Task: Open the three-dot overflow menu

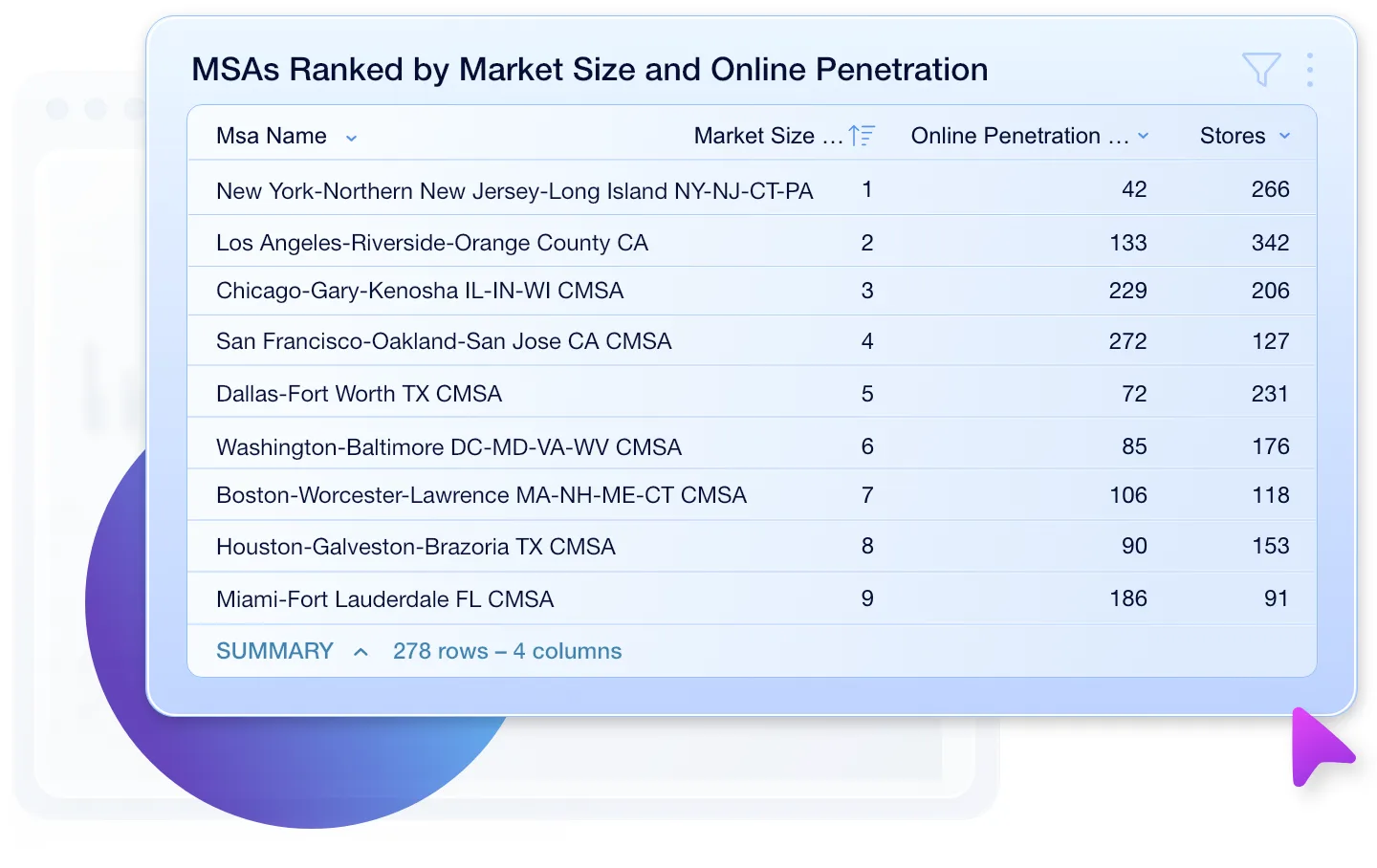Action: tap(1310, 69)
